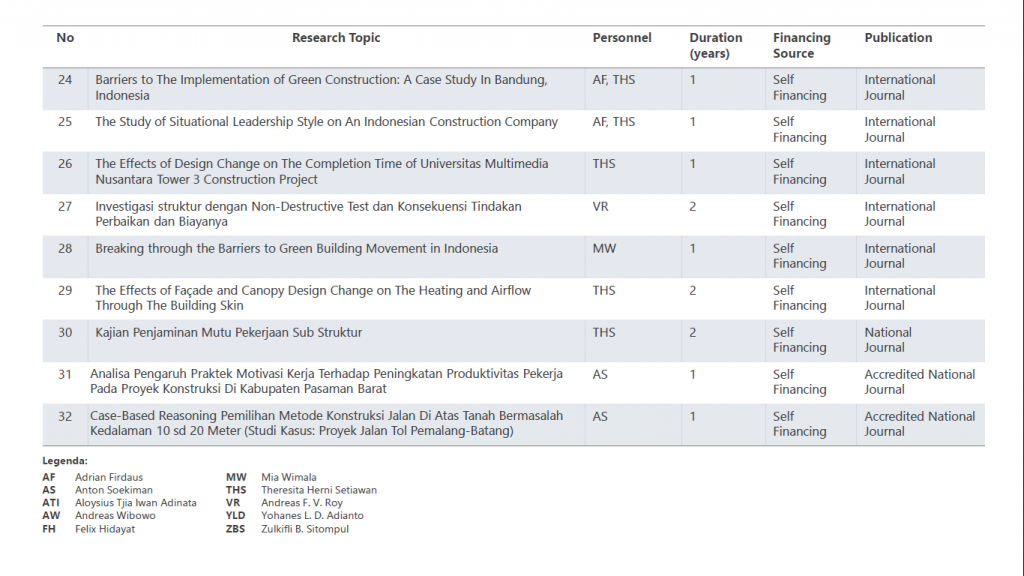Select the Kabupaten Pasaman Barat research topic
The width and height of the screenshot is (1024, 576).
[x=326, y=381]
